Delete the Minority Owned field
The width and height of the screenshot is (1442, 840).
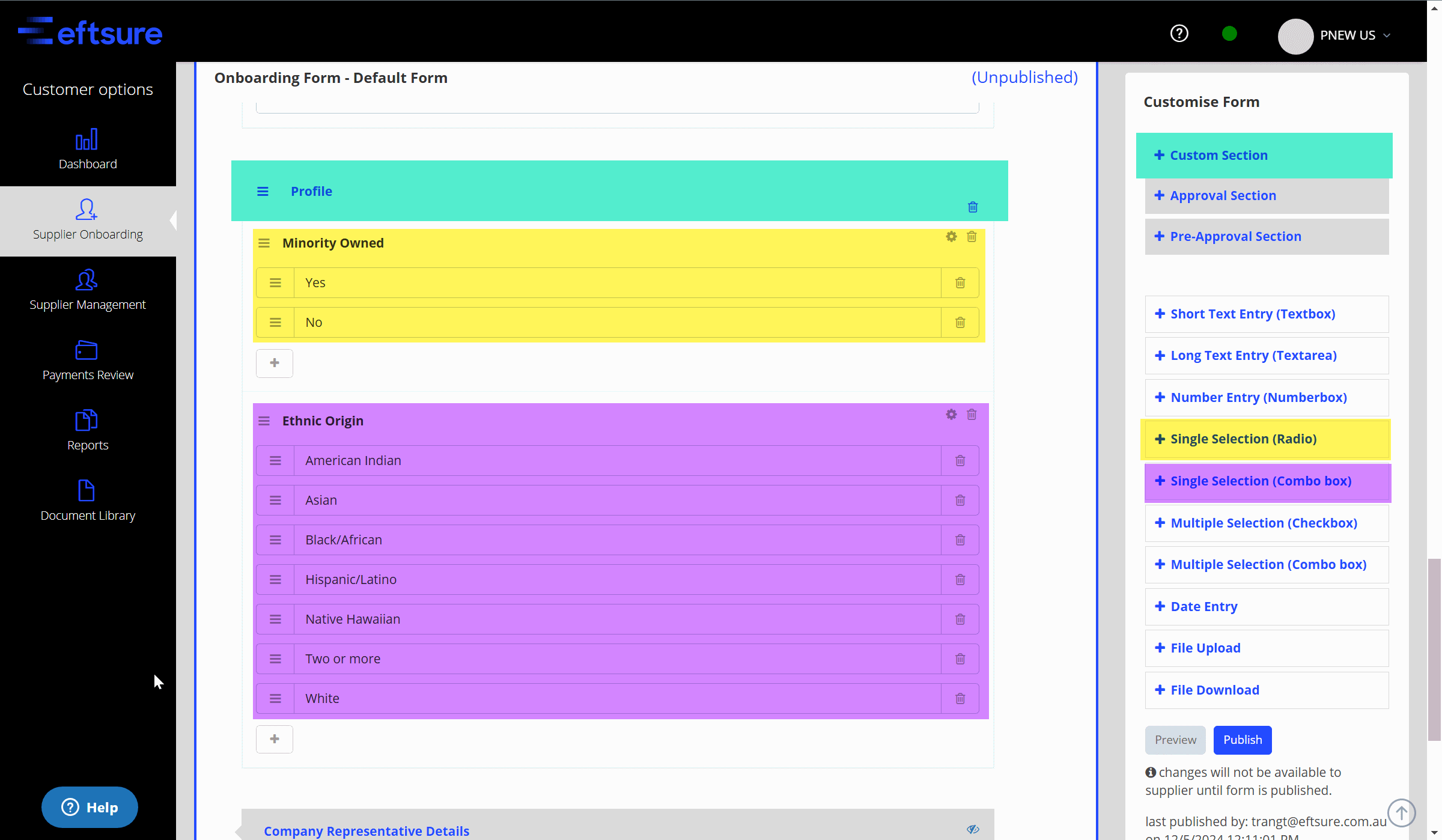[972, 236]
